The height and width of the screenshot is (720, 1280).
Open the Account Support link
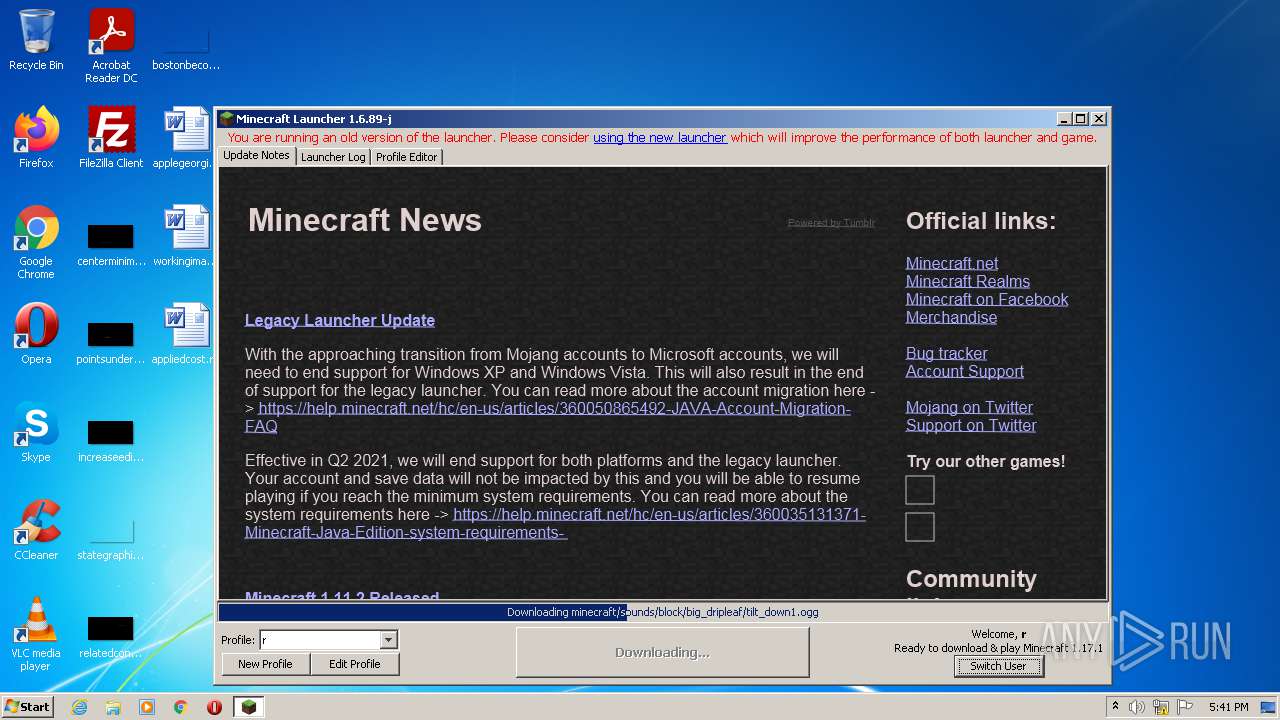pyautogui.click(x=965, y=371)
